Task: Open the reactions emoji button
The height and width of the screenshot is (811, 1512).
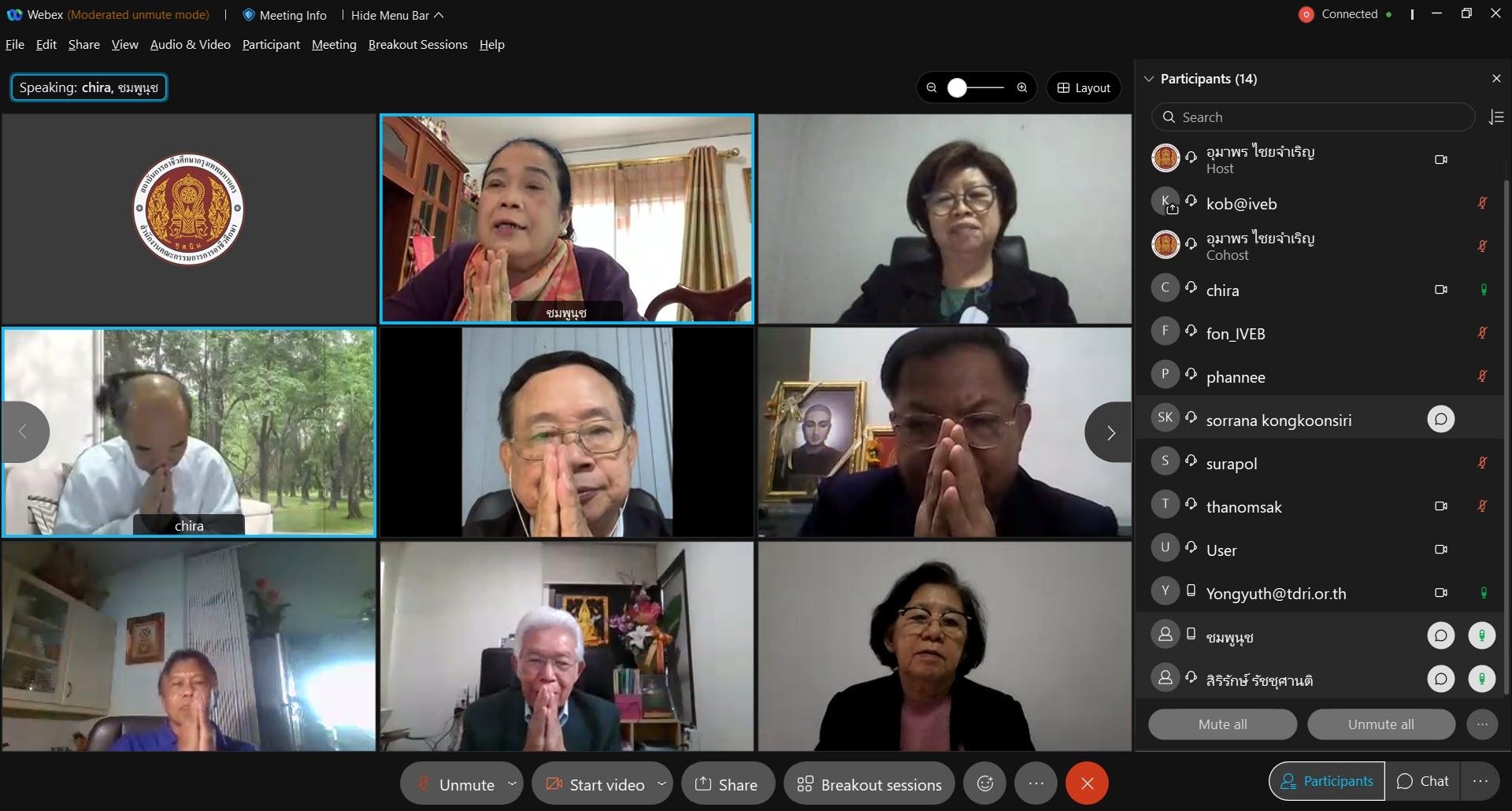Action: [x=984, y=783]
